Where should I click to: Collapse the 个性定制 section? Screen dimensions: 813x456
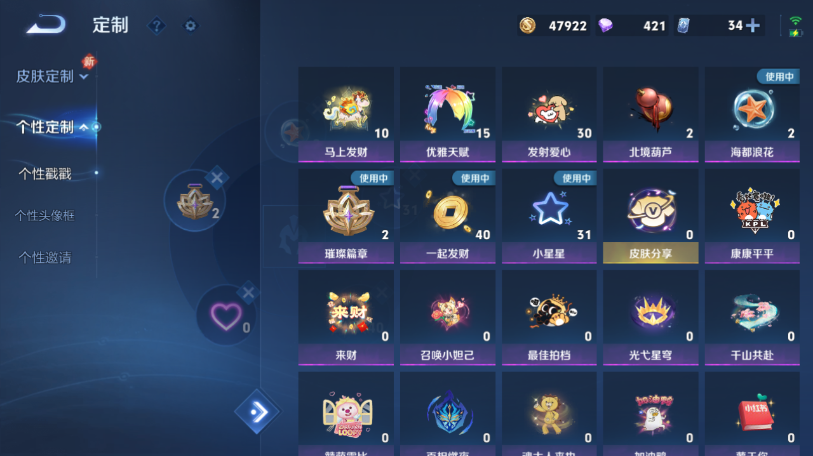click(x=52, y=127)
